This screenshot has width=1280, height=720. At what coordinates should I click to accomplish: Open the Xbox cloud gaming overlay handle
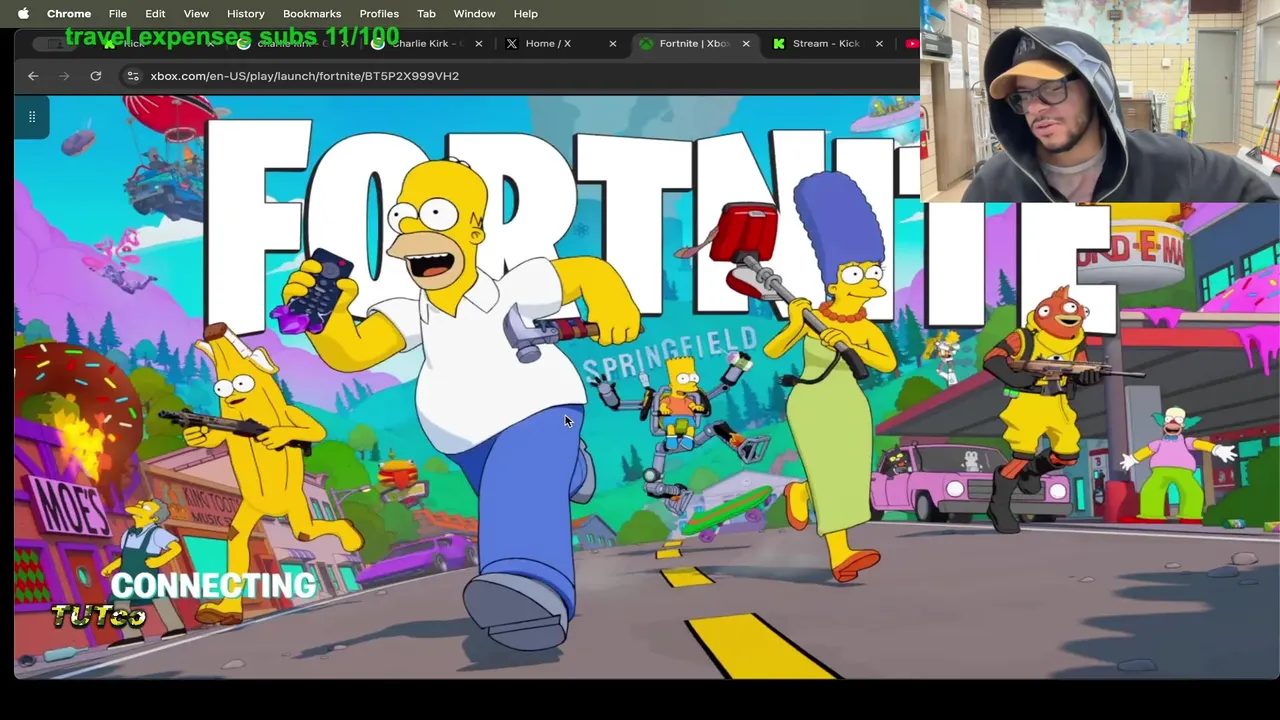point(32,117)
